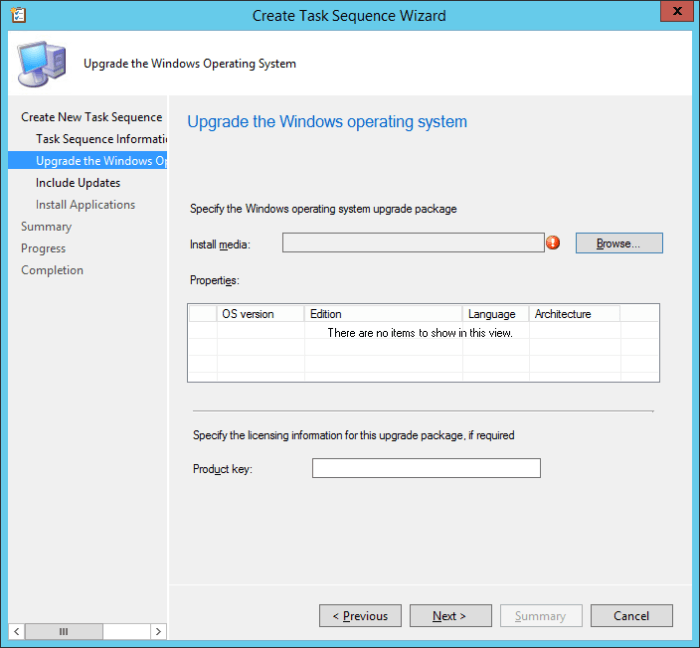The width and height of the screenshot is (700, 648).
Task: Click the sidebar horizontal scrollbar thumb
Action: pyautogui.click(x=64, y=631)
